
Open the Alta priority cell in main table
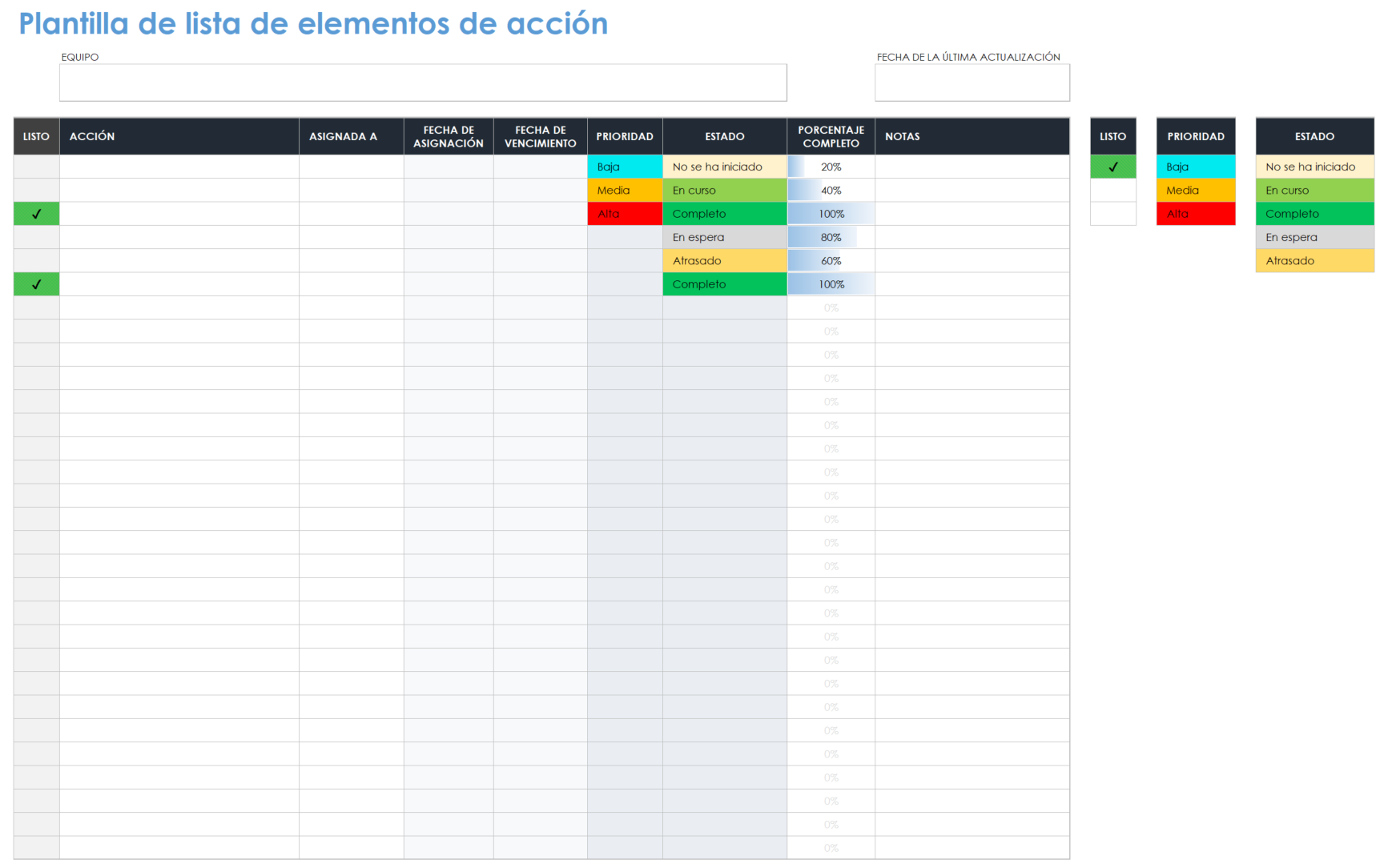coord(625,214)
